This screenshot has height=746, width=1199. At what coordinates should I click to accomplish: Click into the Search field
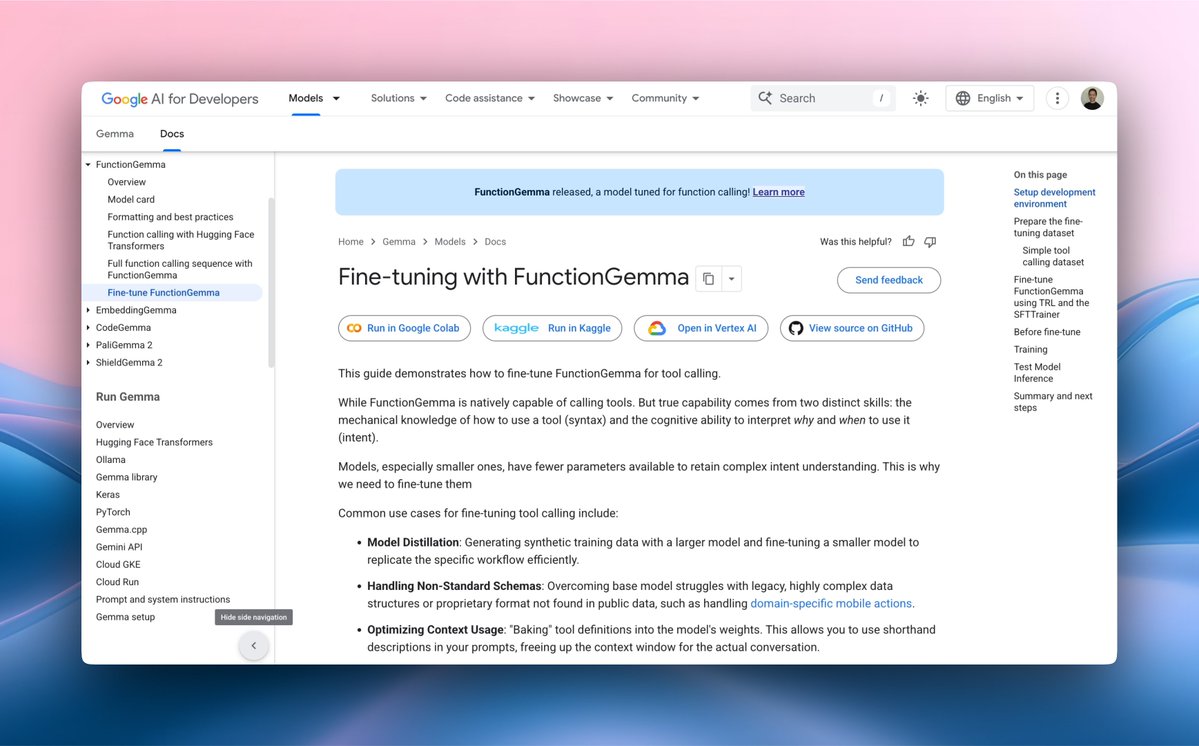point(822,98)
